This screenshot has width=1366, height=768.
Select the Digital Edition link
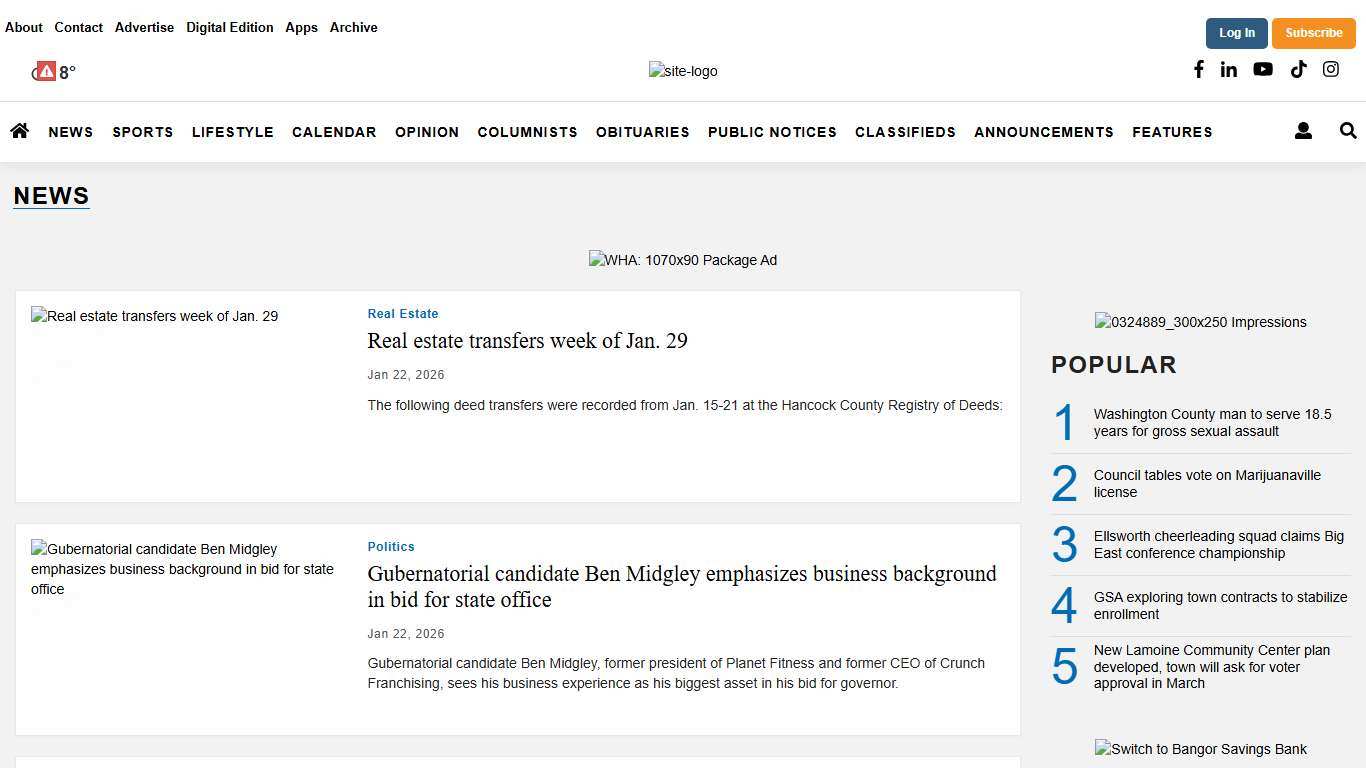coord(229,27)
